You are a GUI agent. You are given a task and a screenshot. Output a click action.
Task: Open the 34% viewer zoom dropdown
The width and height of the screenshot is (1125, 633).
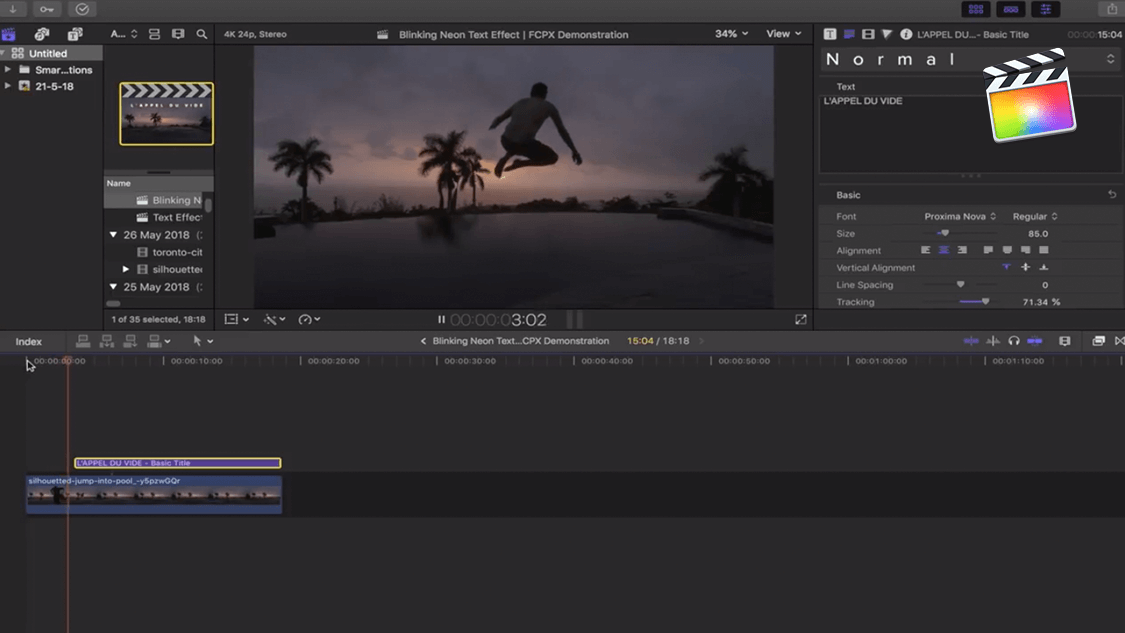731,34
